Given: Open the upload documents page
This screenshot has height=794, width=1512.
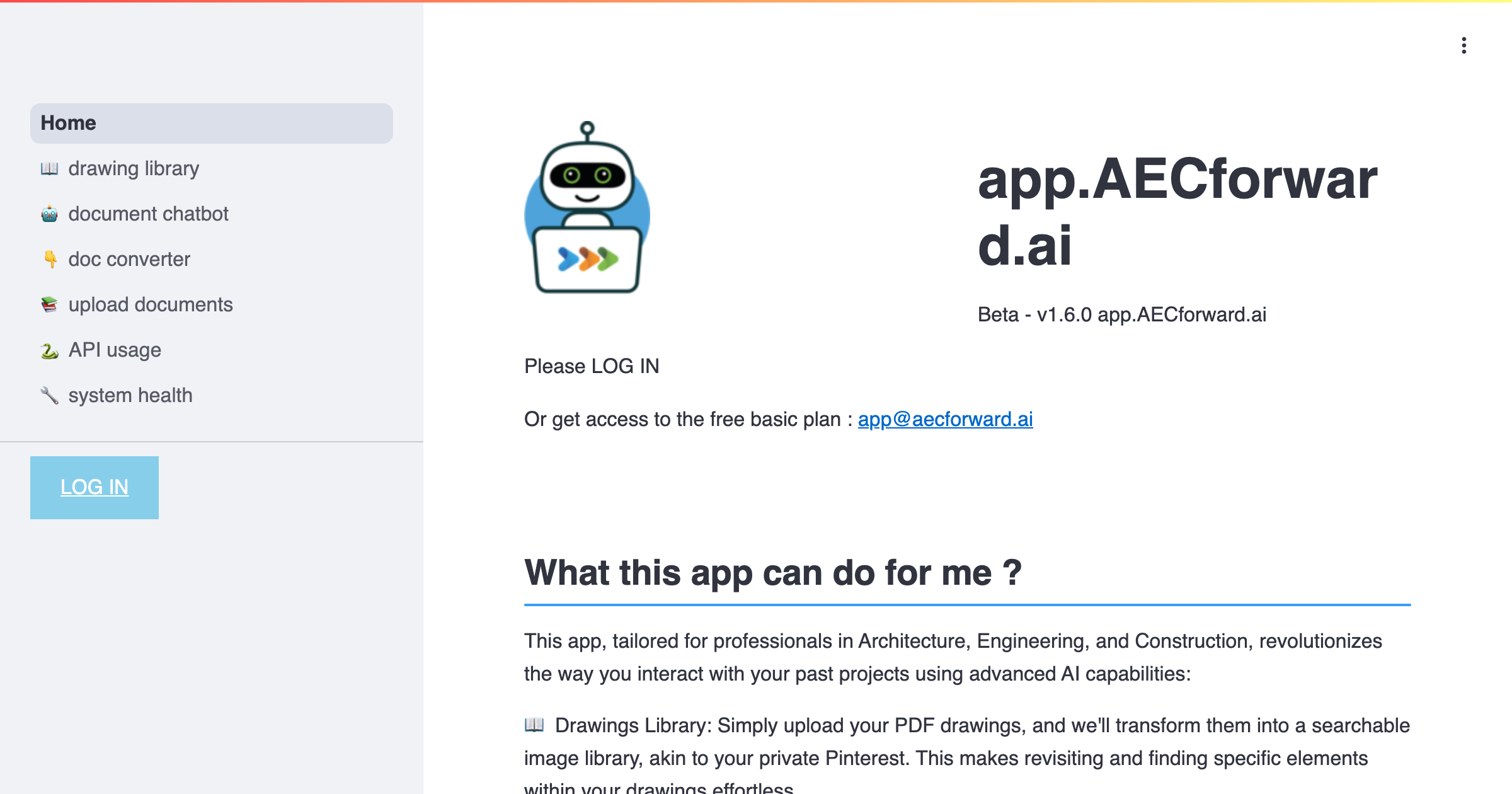Looking at the screenshot, I should click(x=212, y=304).
